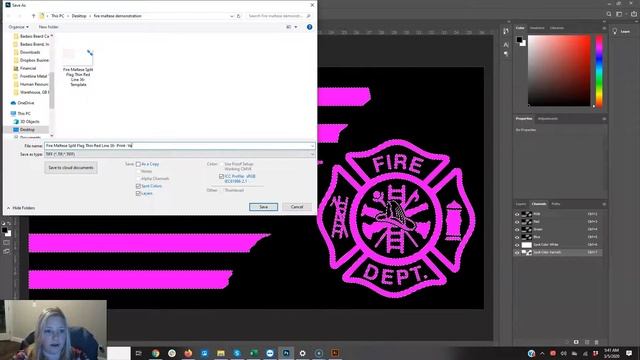640x360 pixels.
Task: Click the delete channel trash icon
Action: click(x=596, y=342)
